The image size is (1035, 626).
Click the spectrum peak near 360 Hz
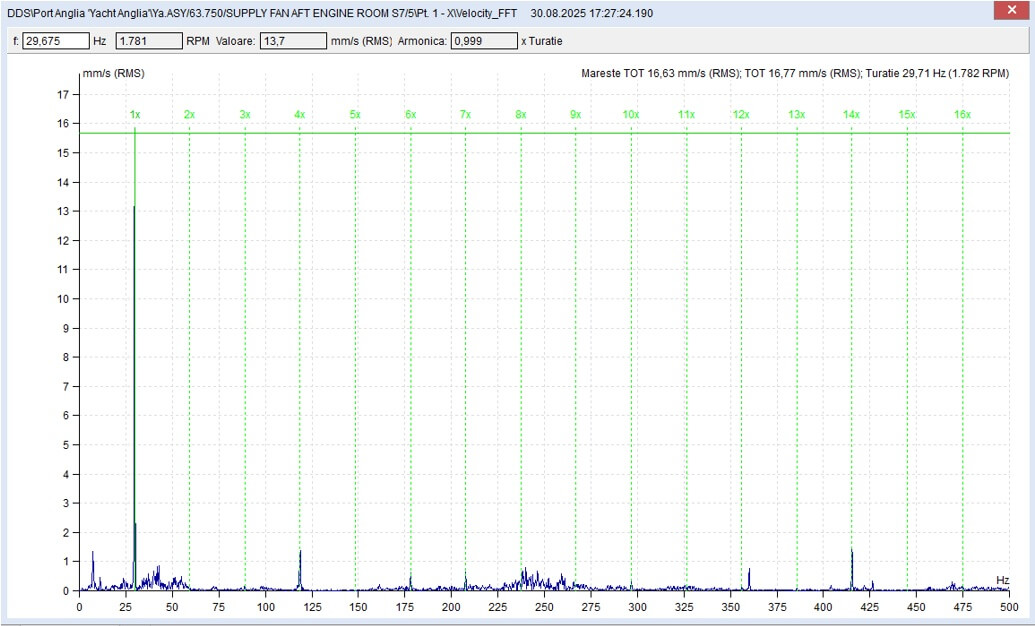(x=749, y=570)
